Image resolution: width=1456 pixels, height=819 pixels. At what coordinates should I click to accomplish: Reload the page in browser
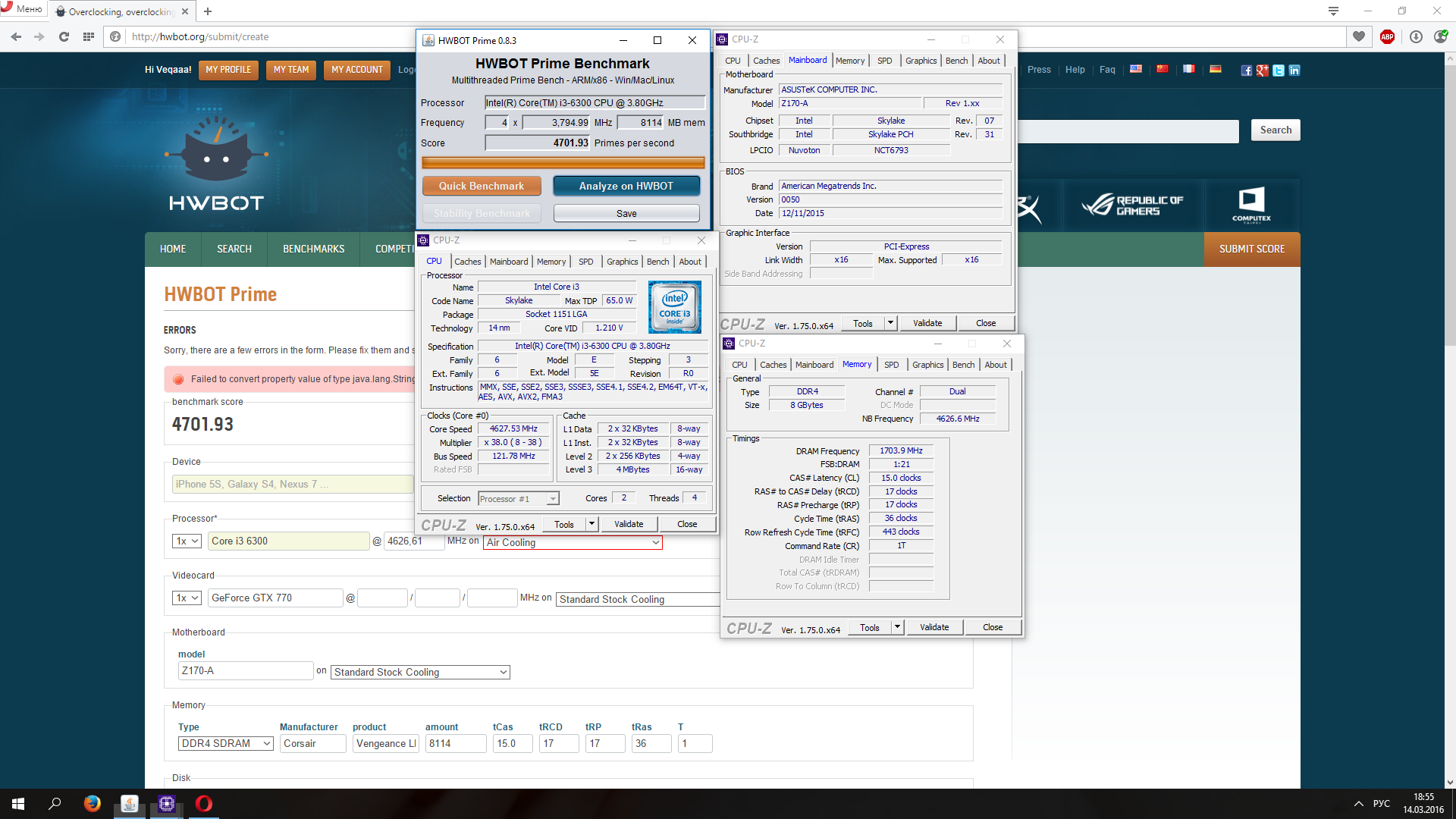pos(64,36)
